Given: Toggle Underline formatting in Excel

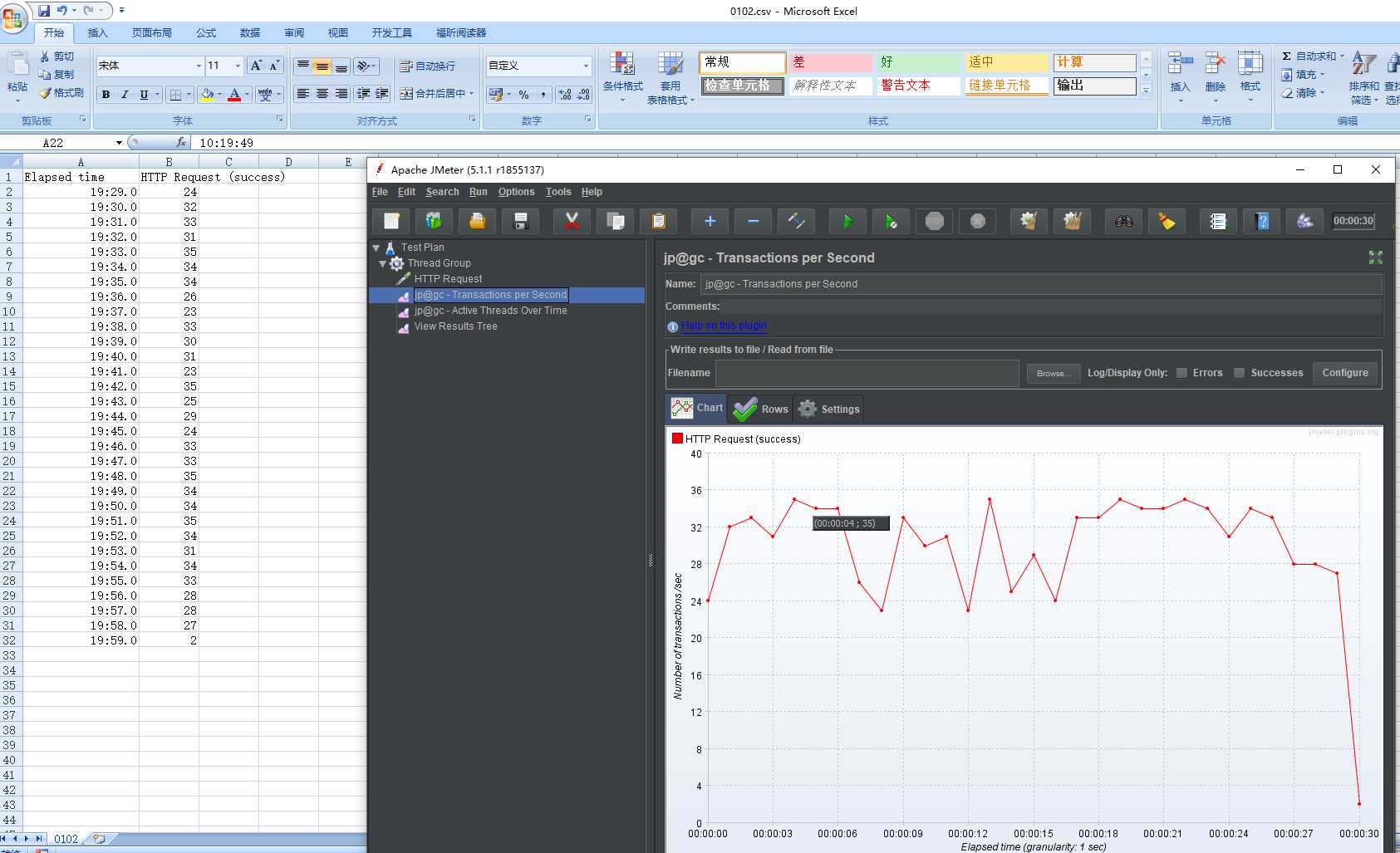Looking at the screenshot, I should tap(144, 95).
